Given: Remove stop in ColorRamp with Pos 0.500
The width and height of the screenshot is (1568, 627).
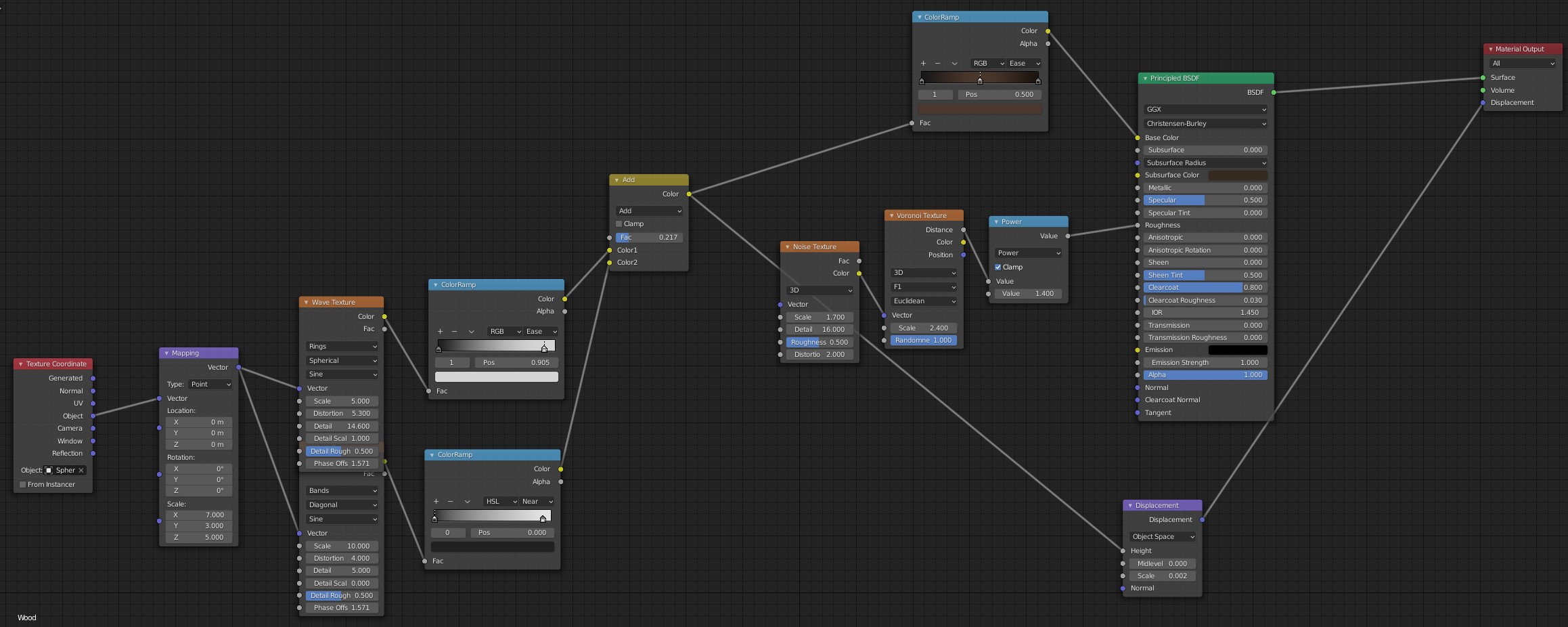Looking at the screenshot, I should 937,63.
